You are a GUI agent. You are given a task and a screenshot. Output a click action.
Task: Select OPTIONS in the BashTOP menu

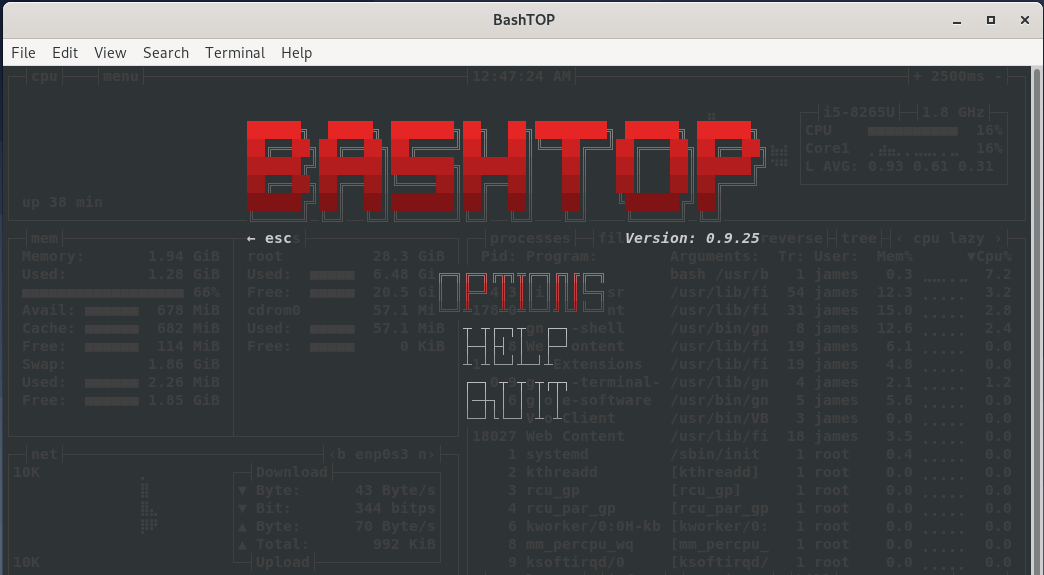tap(521, 293)
